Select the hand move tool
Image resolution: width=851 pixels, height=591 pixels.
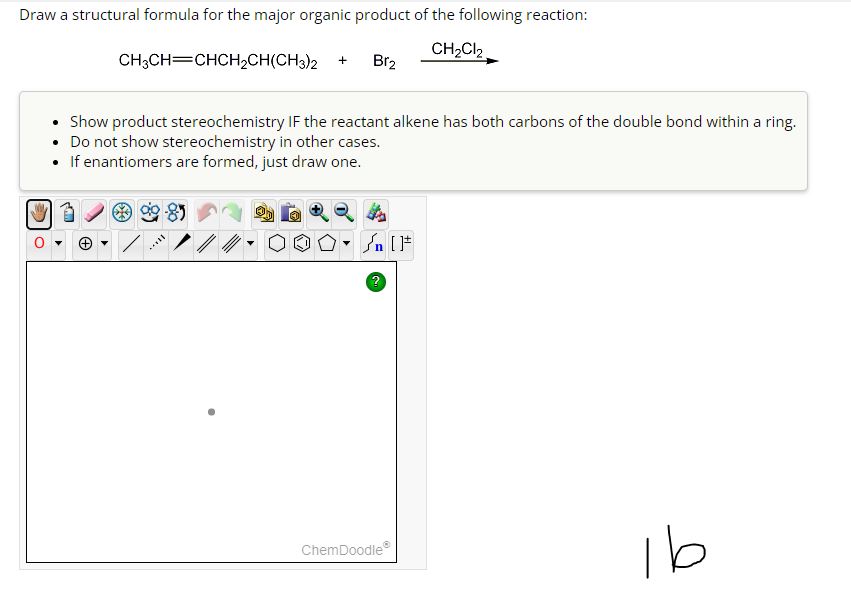(x=39, y=213)
